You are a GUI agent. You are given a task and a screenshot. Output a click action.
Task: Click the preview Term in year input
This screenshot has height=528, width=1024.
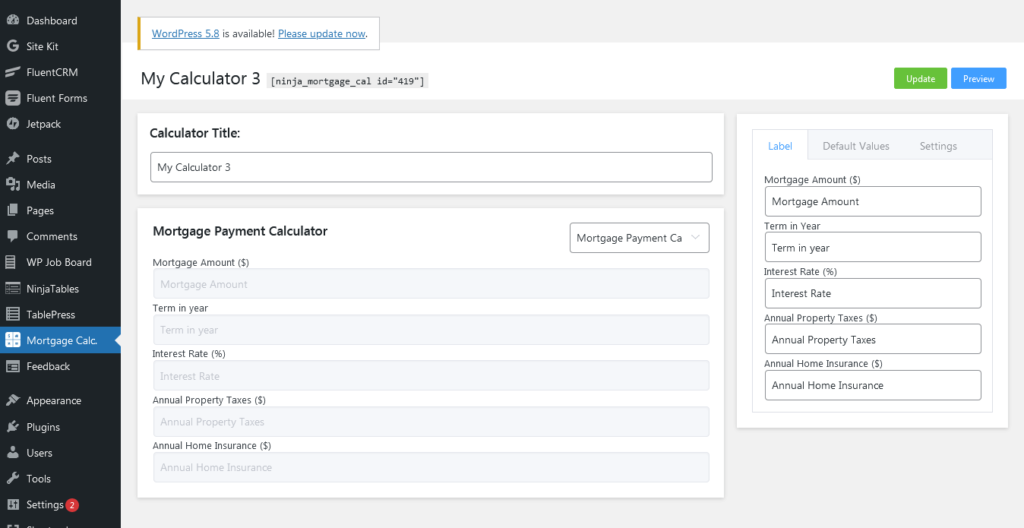(431, 330)
